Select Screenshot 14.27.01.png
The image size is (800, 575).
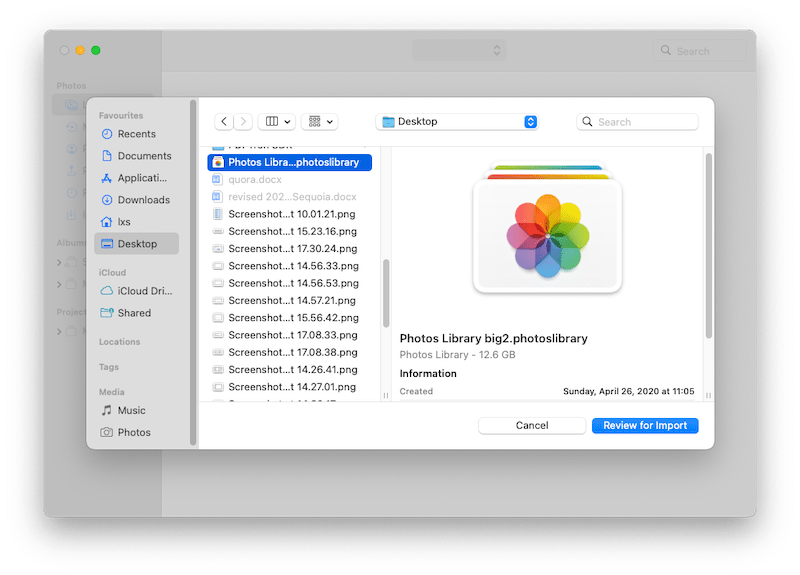pyautogui.click(x=289, y=387)
